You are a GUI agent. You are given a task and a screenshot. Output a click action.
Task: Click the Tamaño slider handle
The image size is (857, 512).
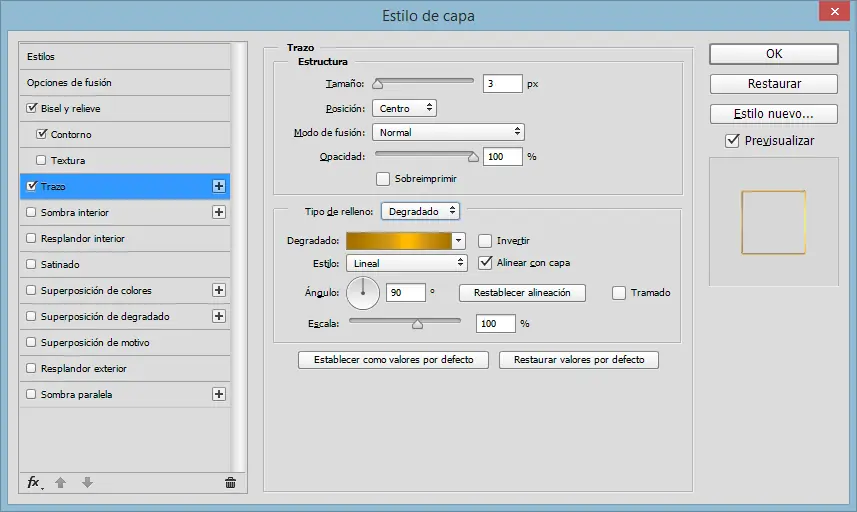(378, 84)
